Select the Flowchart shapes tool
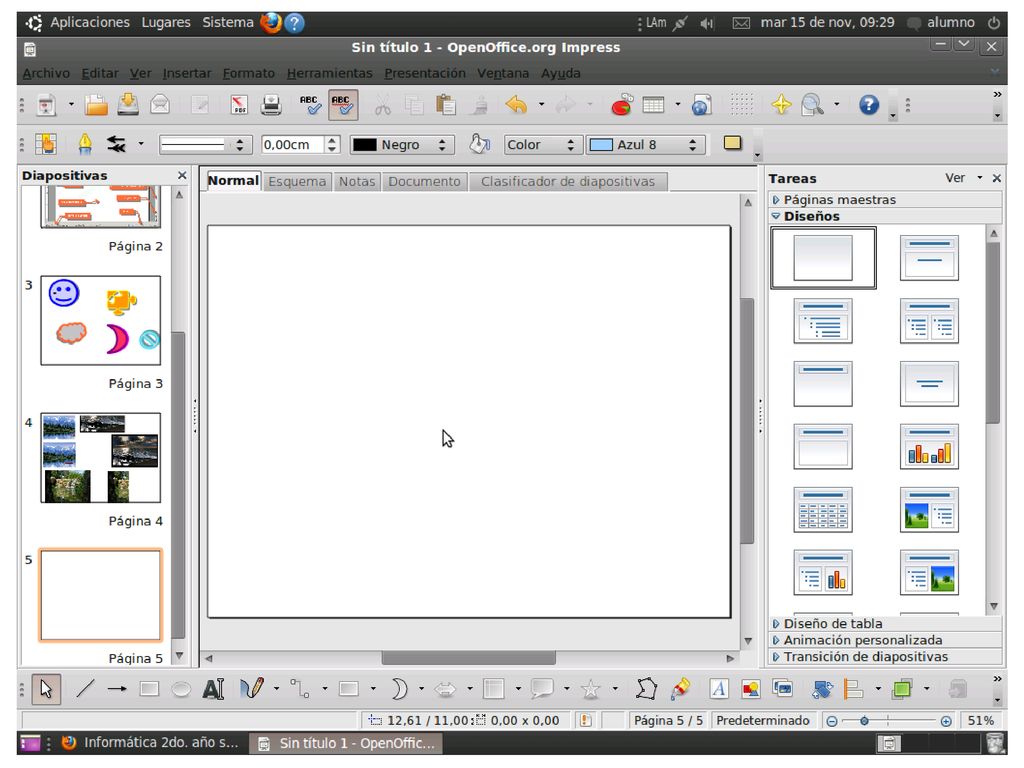 494,689
